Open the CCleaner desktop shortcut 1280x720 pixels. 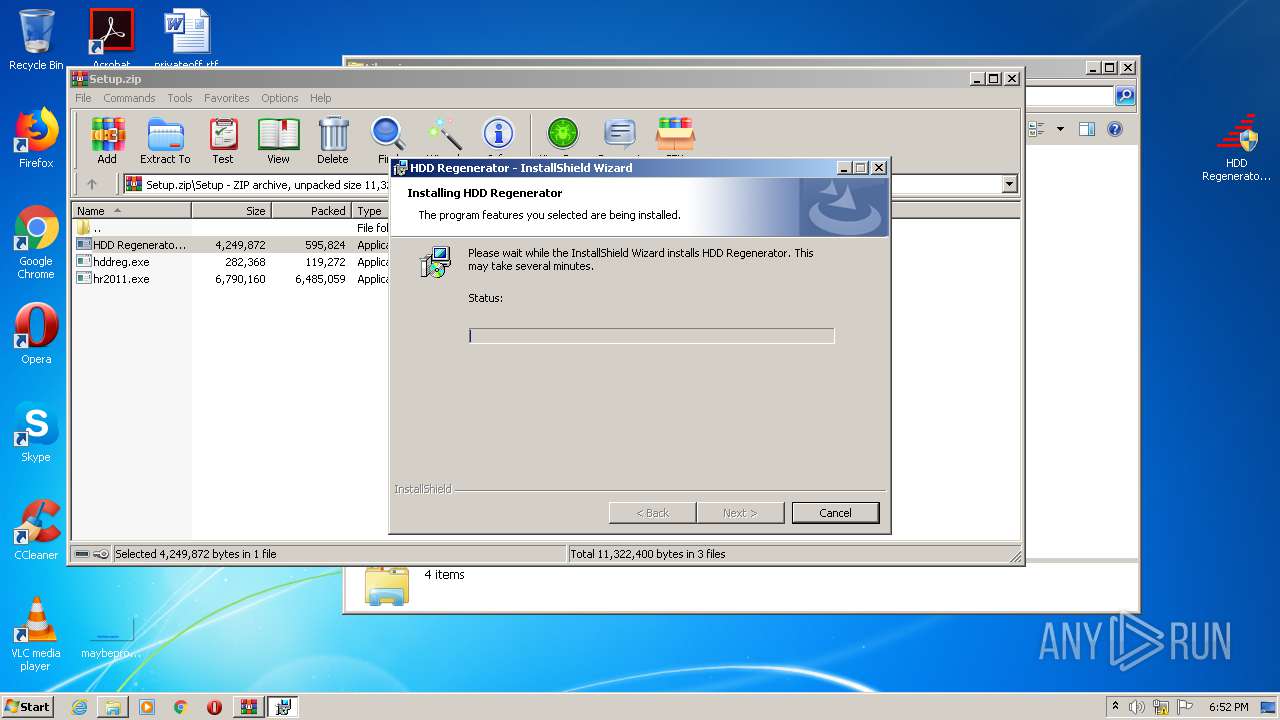pos(36,530)
